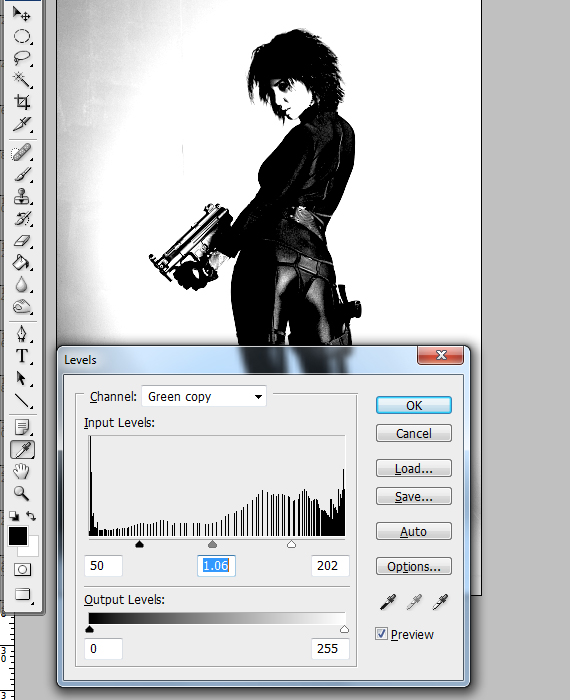This screenshot has height=700, width=570.
Task: Select the Eraser tool
Action: pos(22,241)
